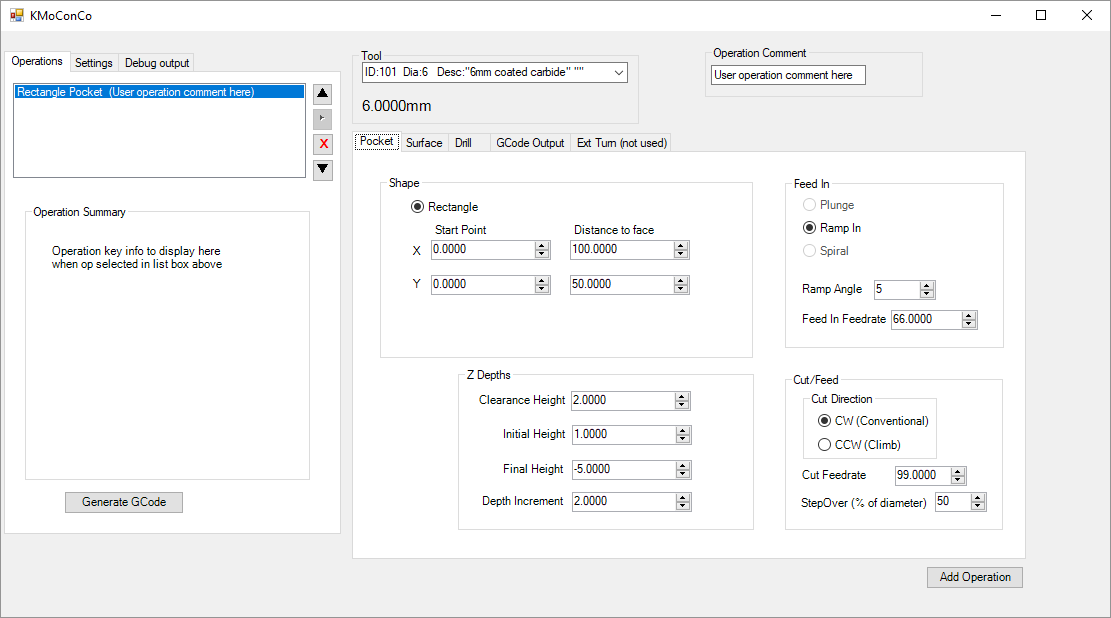Image resolution: width=1111 pixels, height=618 pixels.
Task: Delete operation with red X button
Action: click(323, 144)
